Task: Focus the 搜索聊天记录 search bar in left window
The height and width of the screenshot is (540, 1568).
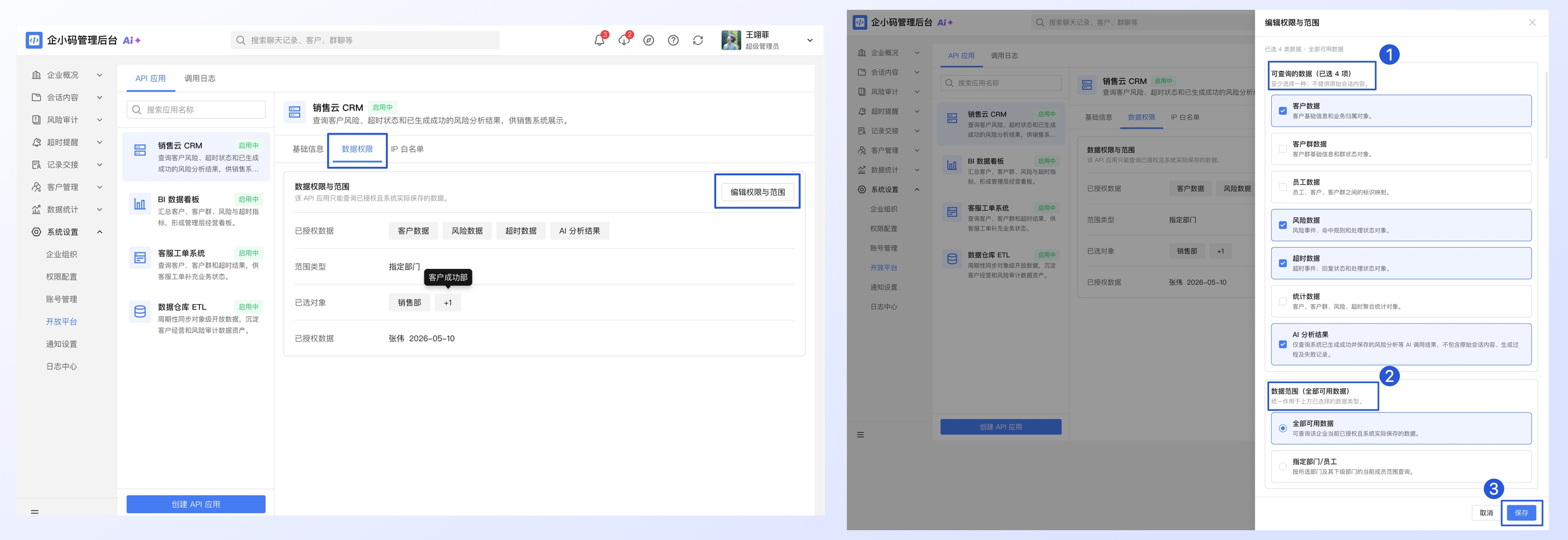Action: [x=365, y=40]
